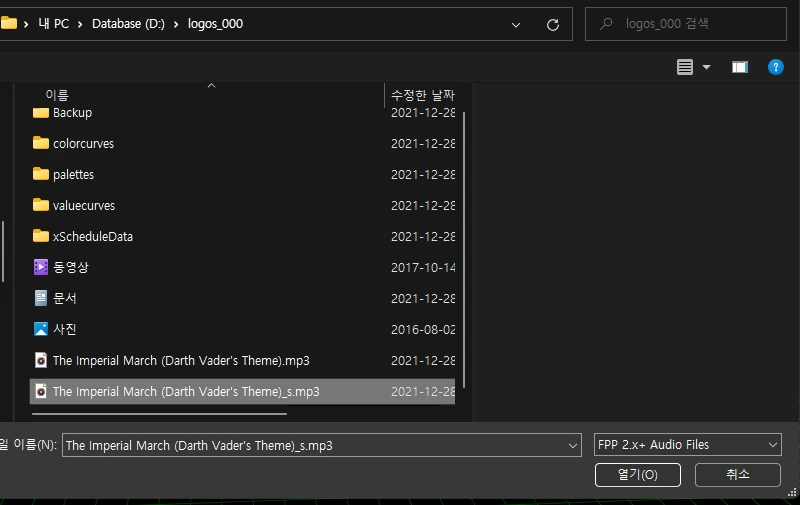Click the search magnifier icon
Screen dimensions: 800x505
point(606,23)
